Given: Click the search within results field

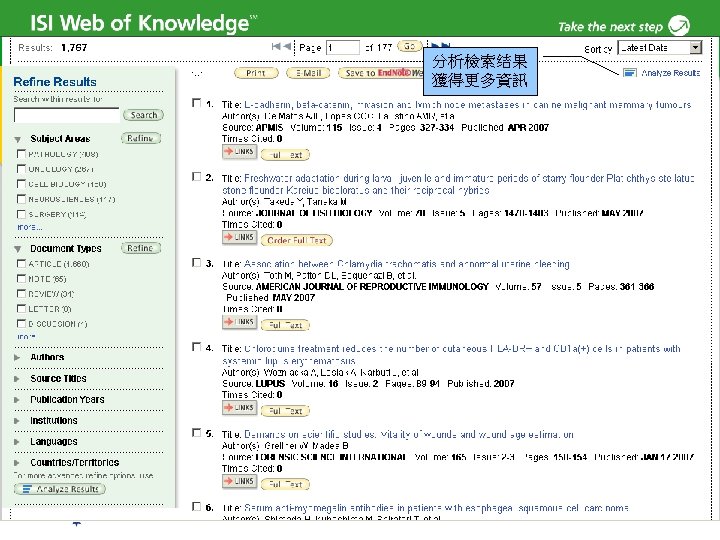Looking at the screenshot, I should pyautogui.click(x=67, y=115).
